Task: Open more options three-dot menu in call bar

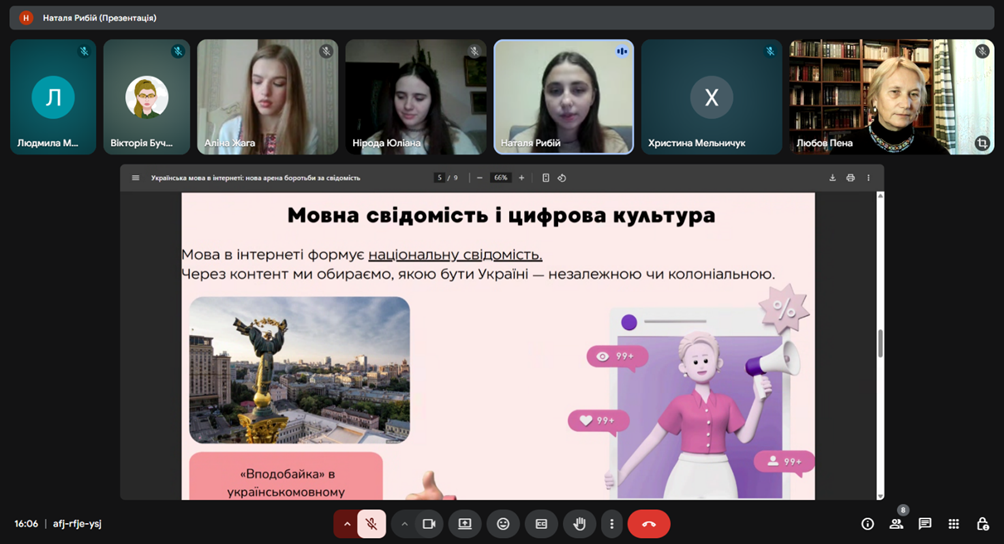Action: (x=612, y=523)
